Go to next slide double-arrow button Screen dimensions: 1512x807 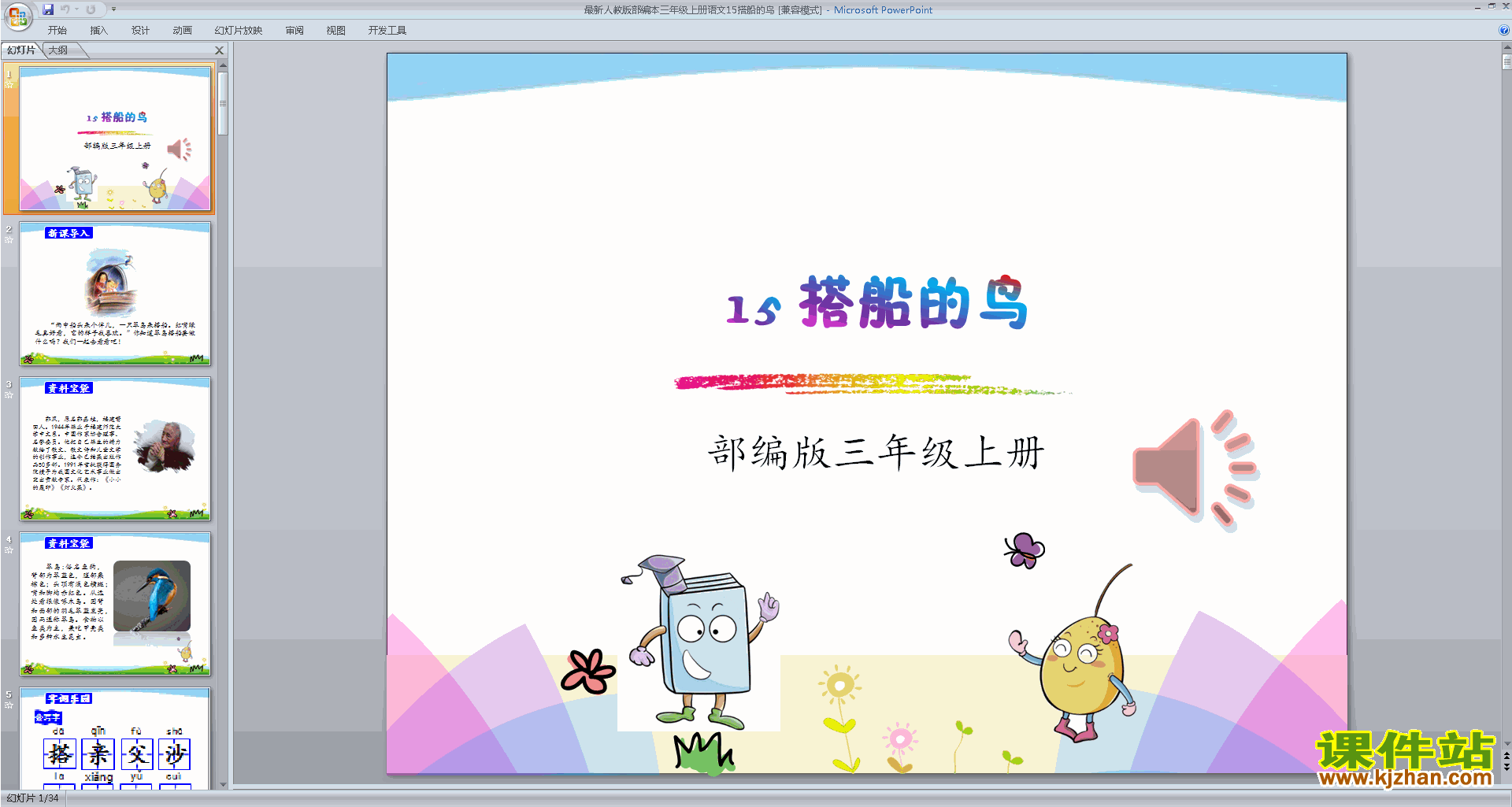click(x=1506, y=767)
